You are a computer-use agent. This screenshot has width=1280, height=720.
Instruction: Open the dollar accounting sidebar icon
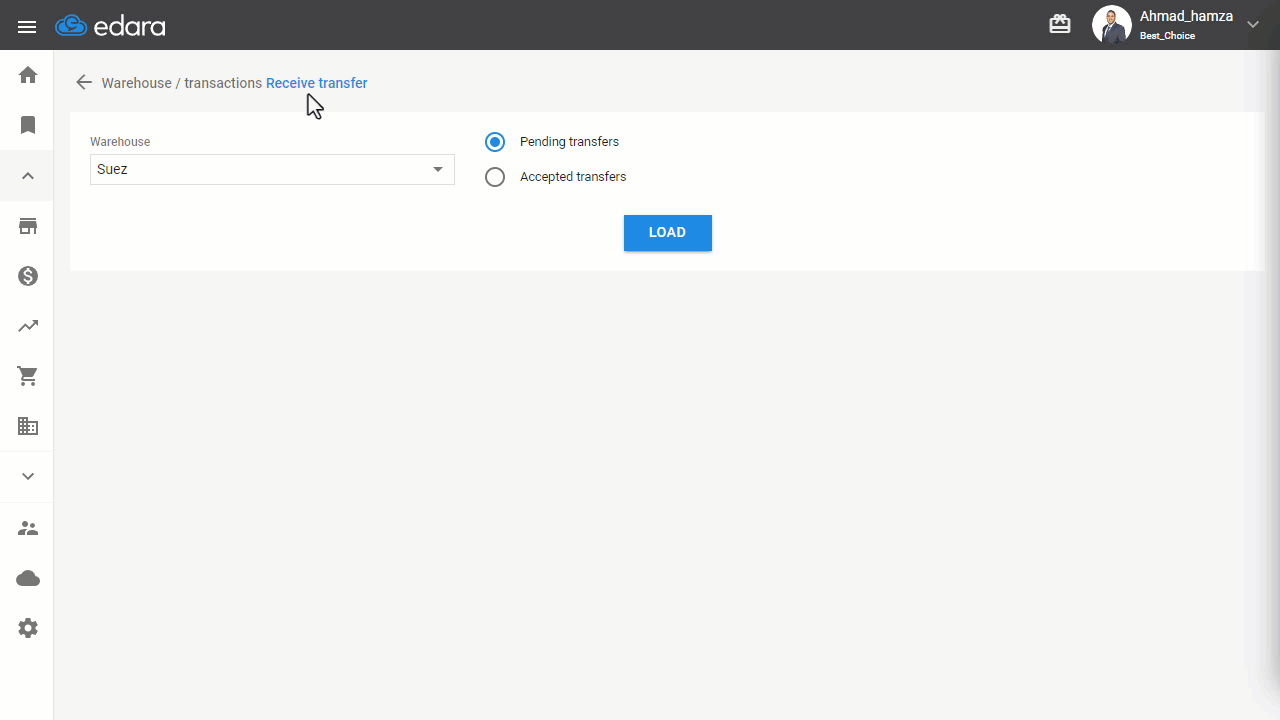coord(28,276)
